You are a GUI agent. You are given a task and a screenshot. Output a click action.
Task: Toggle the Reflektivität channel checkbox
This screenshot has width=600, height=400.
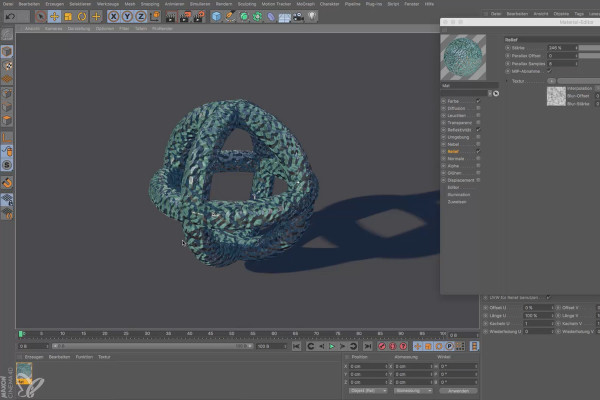(478, 130)
